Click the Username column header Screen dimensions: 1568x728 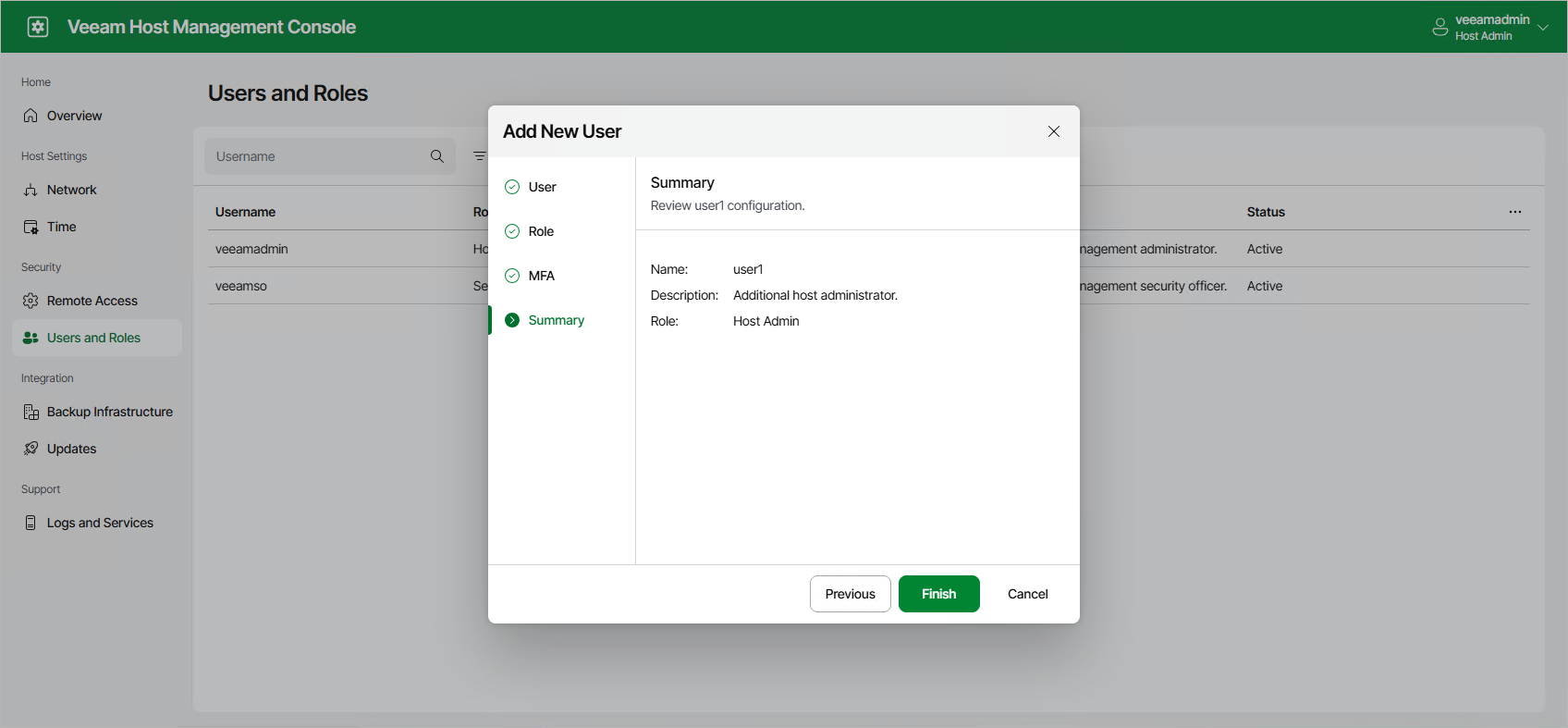coord(245,212)
